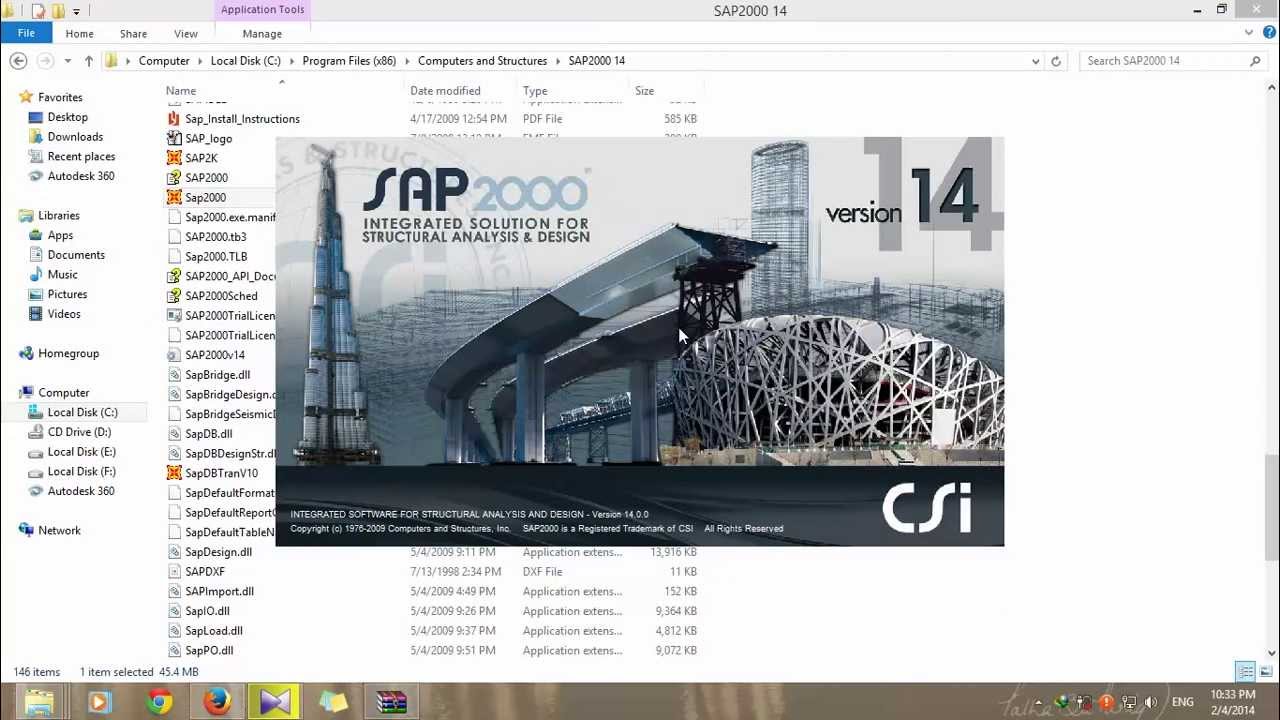Go to Program Files (x86) breadcrumb
1280x720 pixels.
tap(349, 61)
